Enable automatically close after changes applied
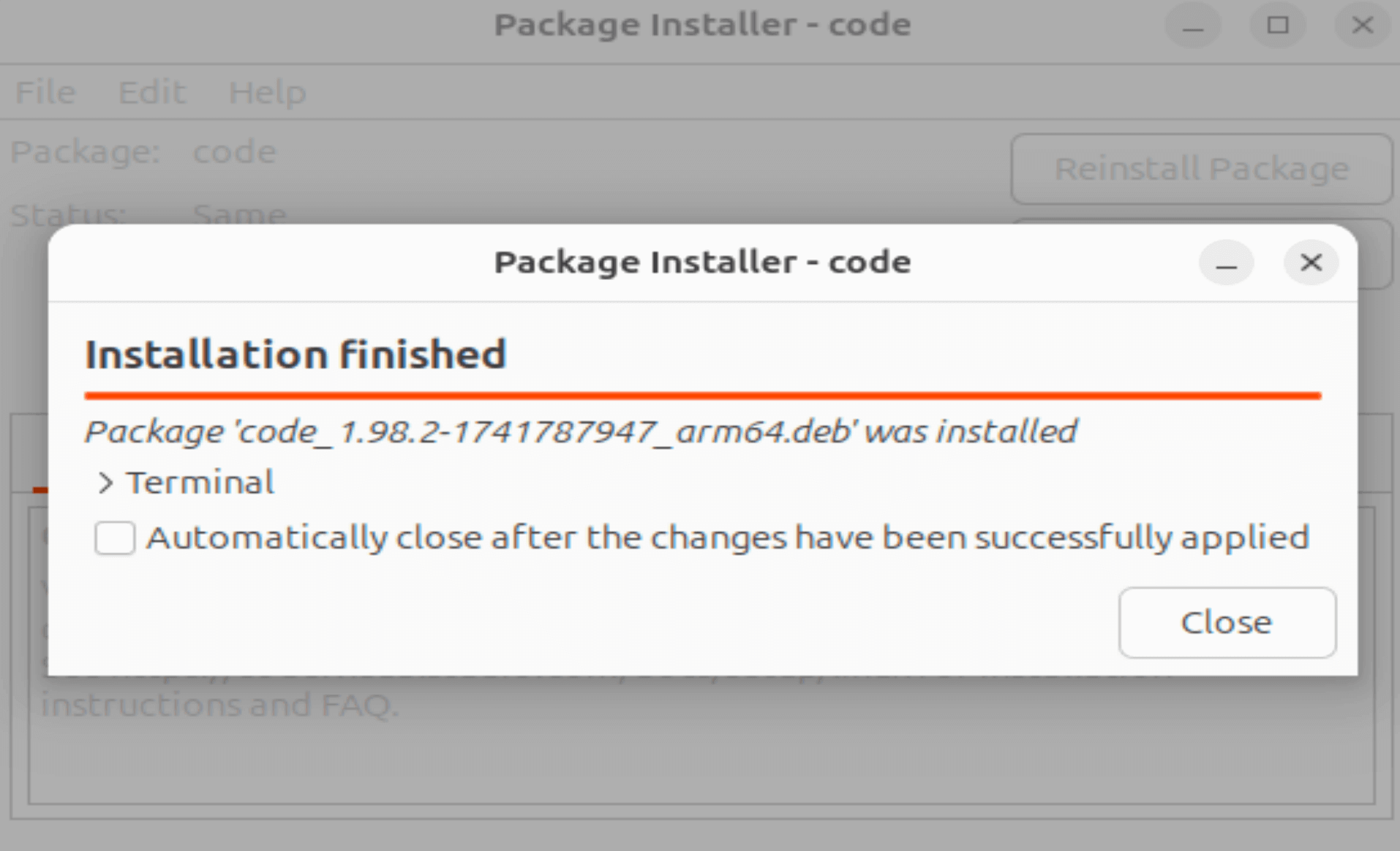Image resolution: width=1400 pixels, height=851 pixels. [114, 538]
